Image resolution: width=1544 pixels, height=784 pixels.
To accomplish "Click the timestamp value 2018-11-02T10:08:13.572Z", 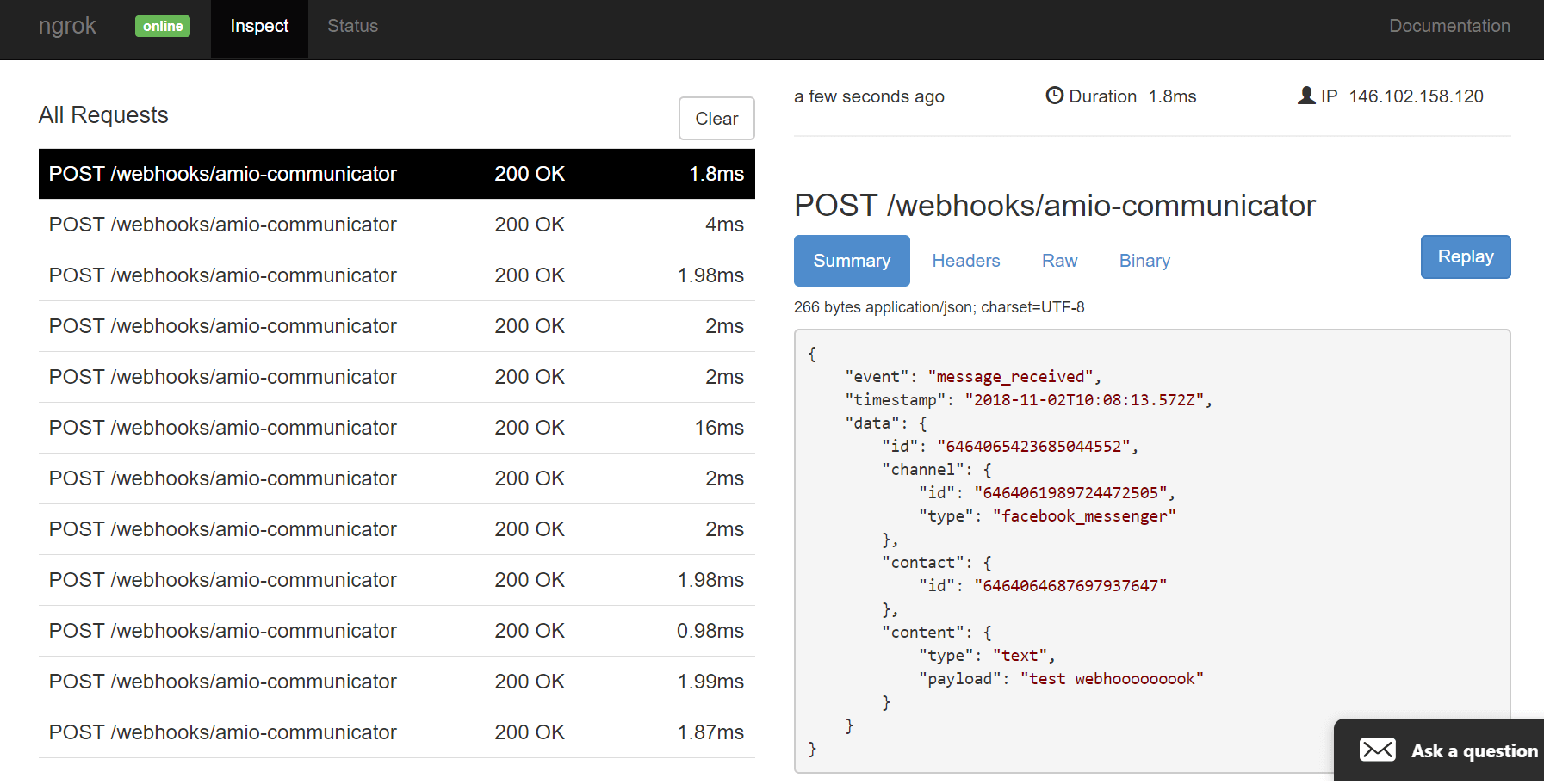I will coord(1084,400).
